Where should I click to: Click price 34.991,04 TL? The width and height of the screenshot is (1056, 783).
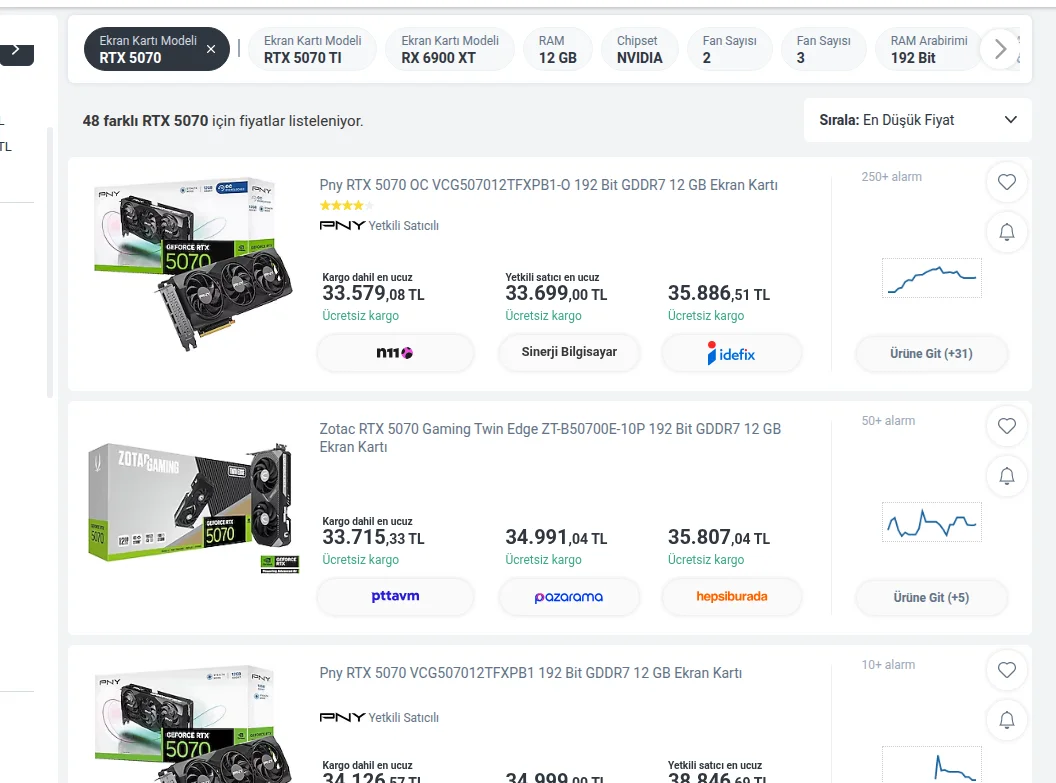[x=556, y=537]
